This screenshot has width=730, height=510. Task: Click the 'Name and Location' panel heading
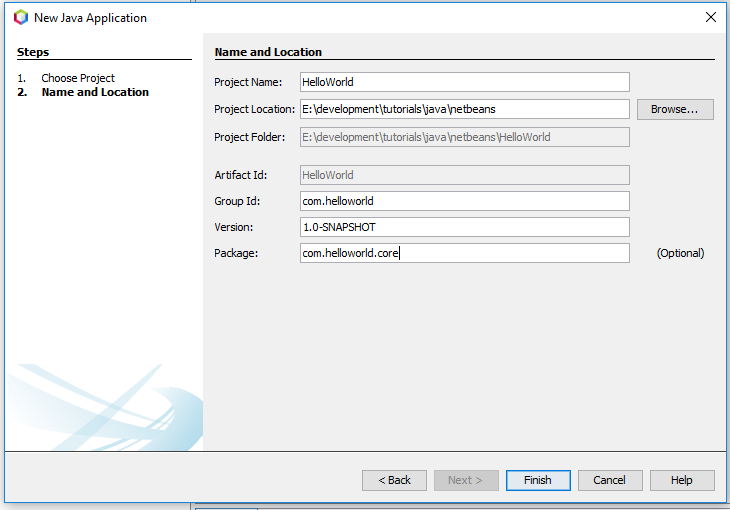[x=268, y=52]
